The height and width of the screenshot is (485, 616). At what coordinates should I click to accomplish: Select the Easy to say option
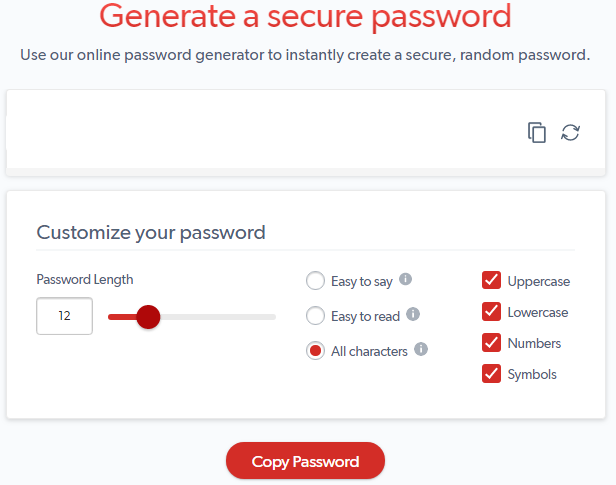click(x=315, y=281)
